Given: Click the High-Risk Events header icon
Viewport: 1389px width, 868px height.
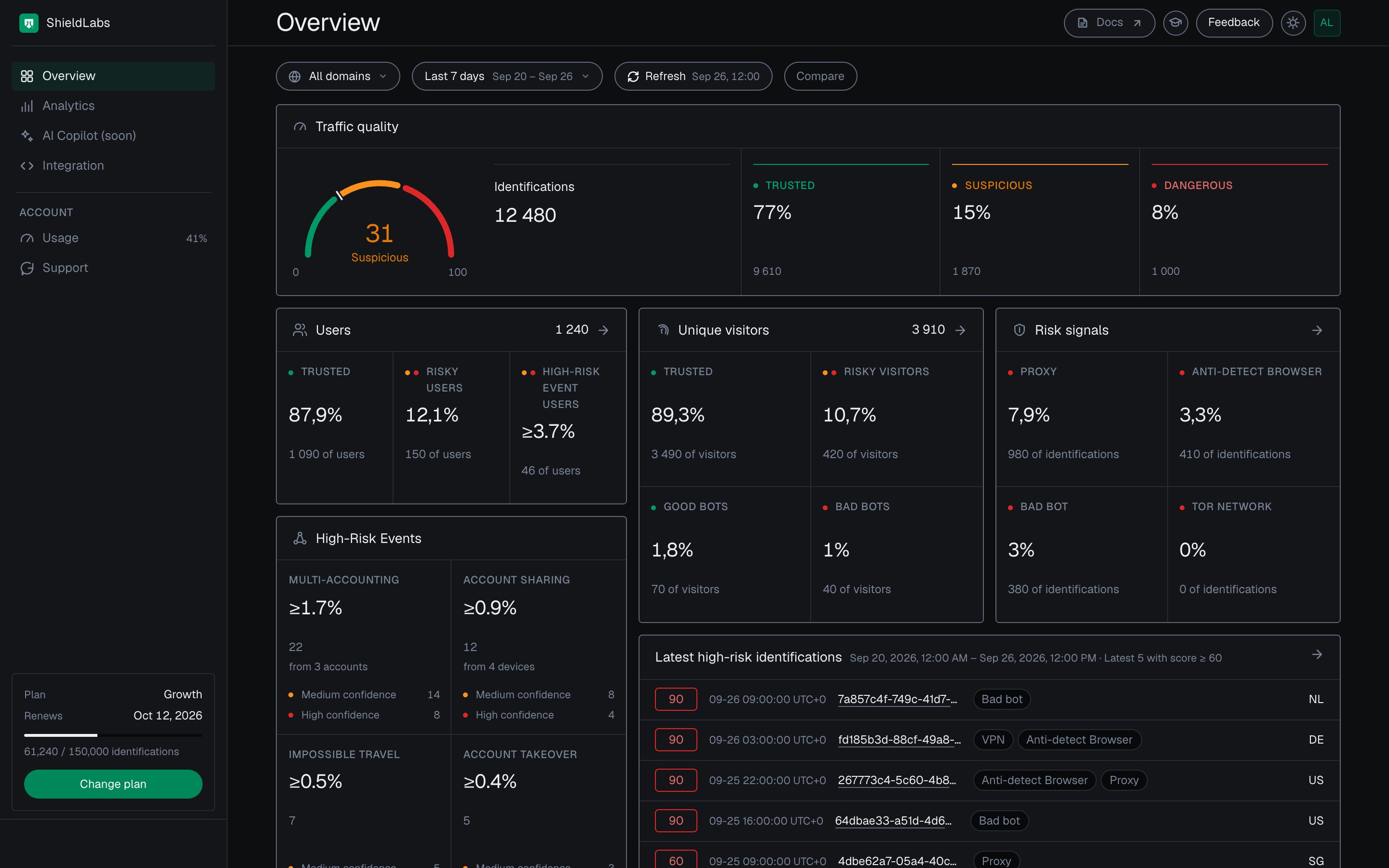Looking at the screenshot, I should (300, 539).
